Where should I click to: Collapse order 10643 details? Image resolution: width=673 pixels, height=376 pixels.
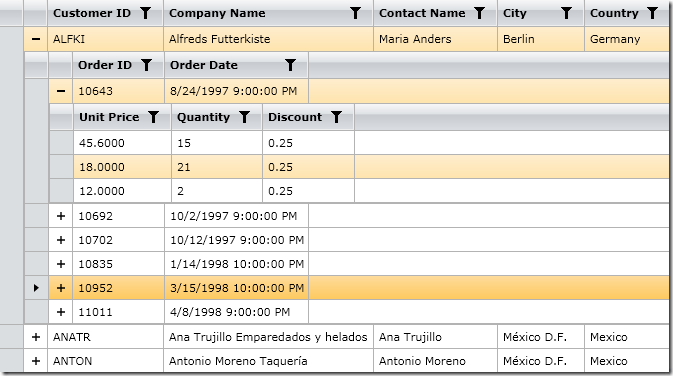[x=61, y=91]
